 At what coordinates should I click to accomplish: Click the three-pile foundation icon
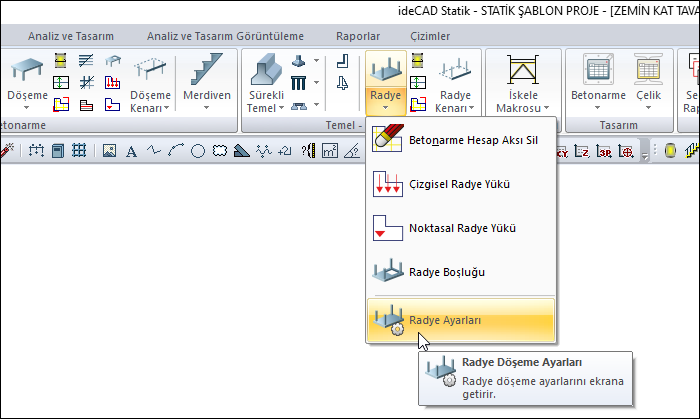(298, 83)
